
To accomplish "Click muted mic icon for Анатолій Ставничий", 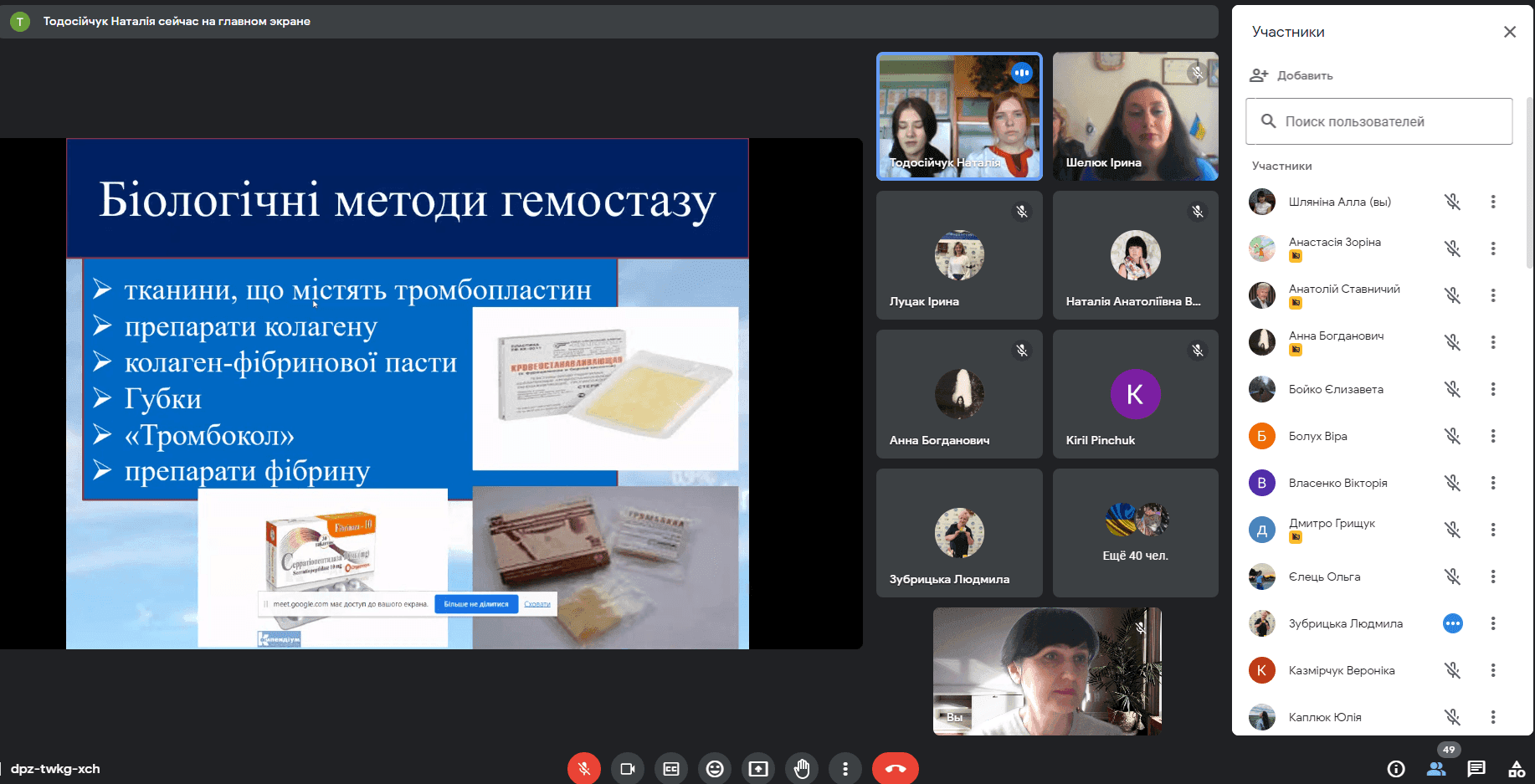I will click(1453, 295).
